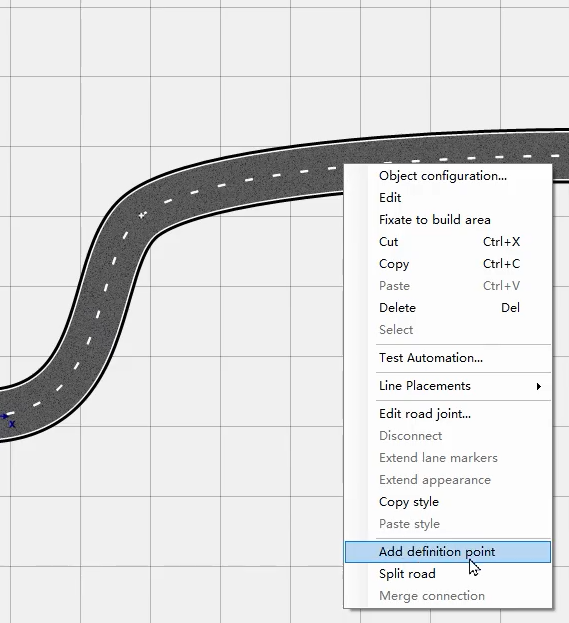The image size is (569, 623).
Task: Select Split road from the menu
Action: pyautogui.click(x=448, y=574)
